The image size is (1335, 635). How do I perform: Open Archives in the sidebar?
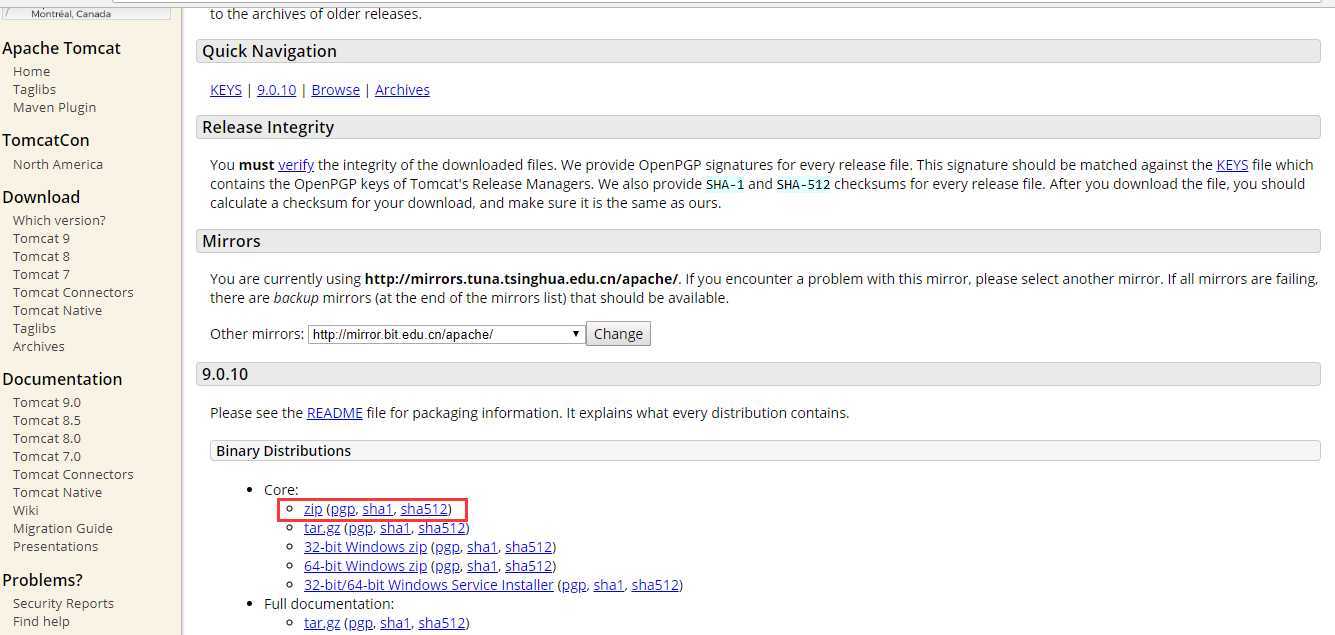38,346
